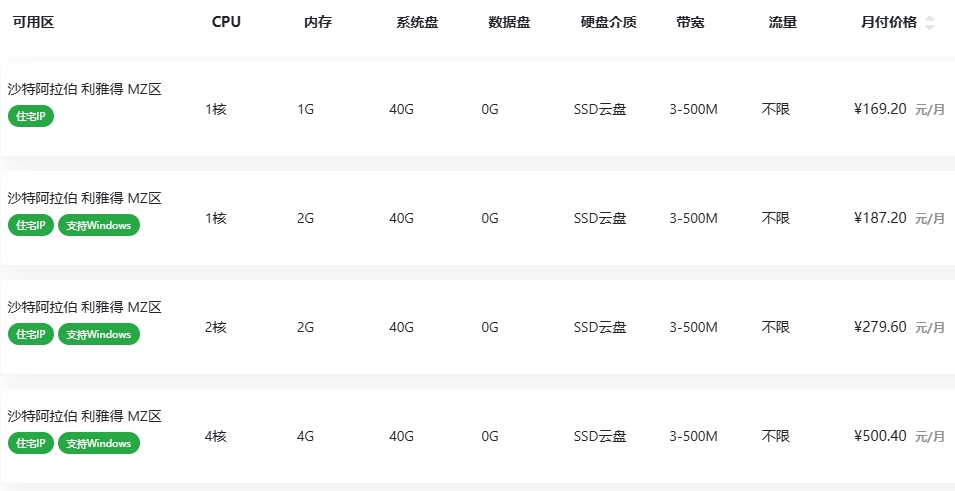Viewport: 955px width, 491px height.
Task: Click the 可用区 column header
Action: (33, 23)
